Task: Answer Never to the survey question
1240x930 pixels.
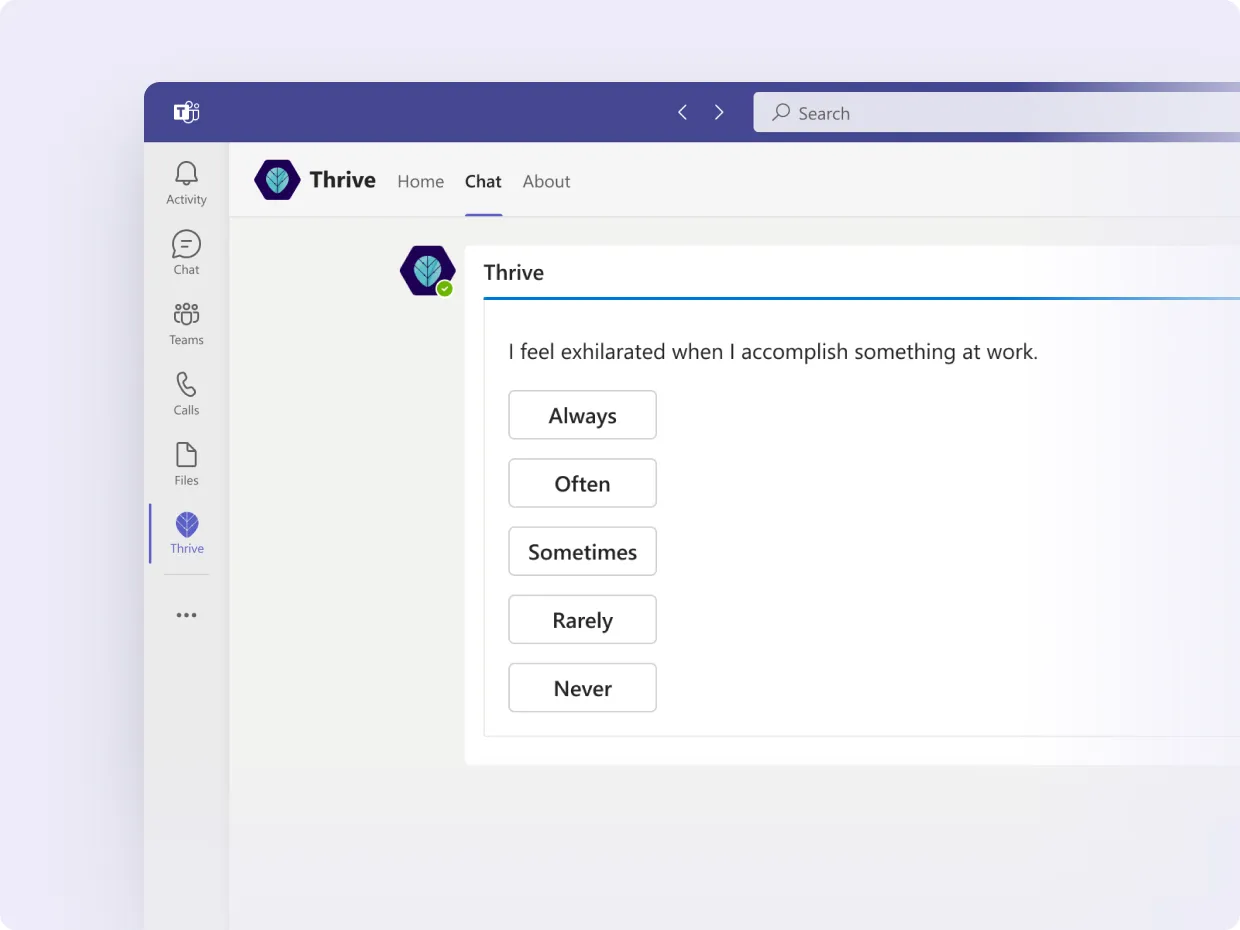Action: click(x=582, y=687)
